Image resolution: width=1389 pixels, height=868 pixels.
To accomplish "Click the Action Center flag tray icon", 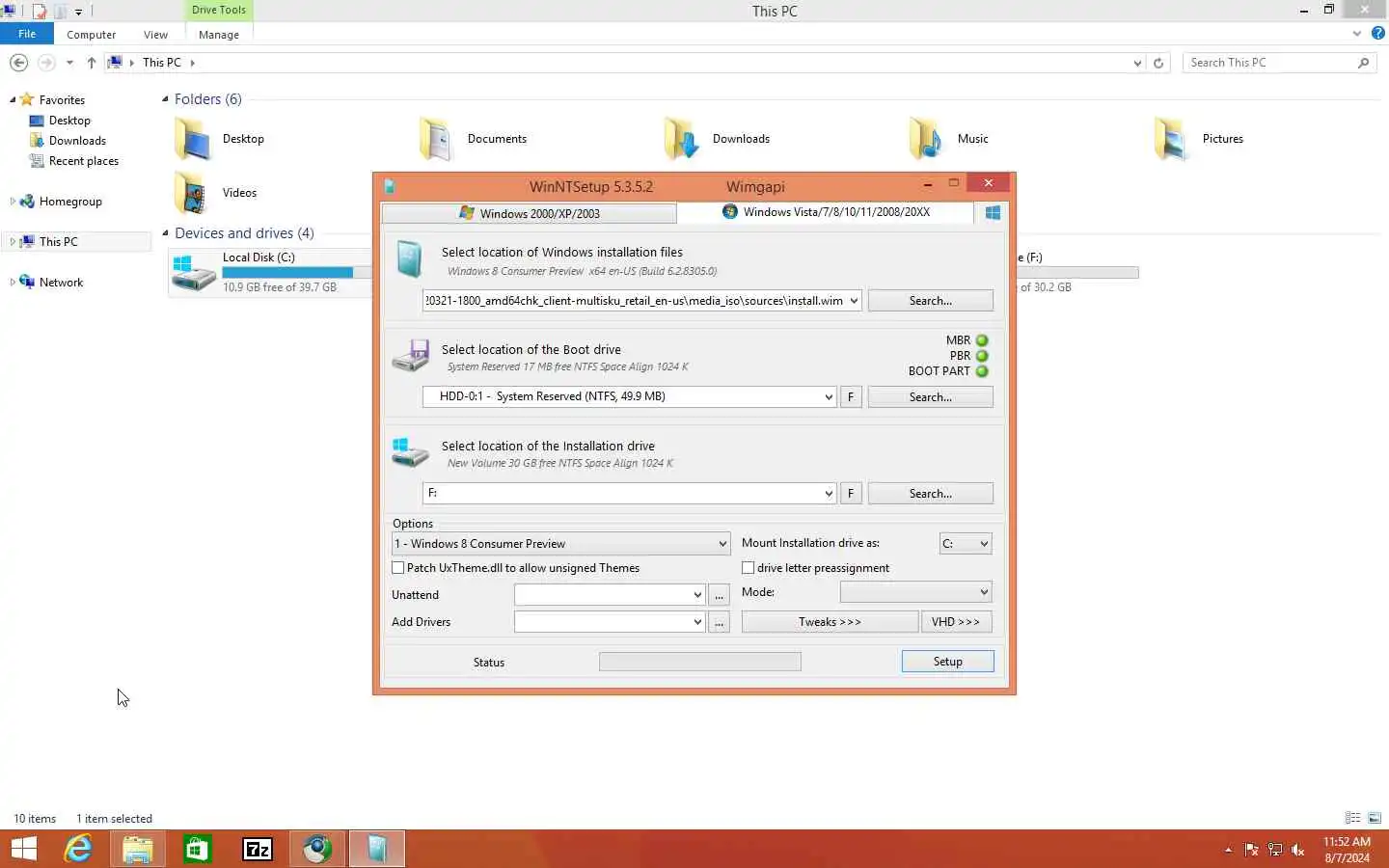I will (x=1252, y=850).
